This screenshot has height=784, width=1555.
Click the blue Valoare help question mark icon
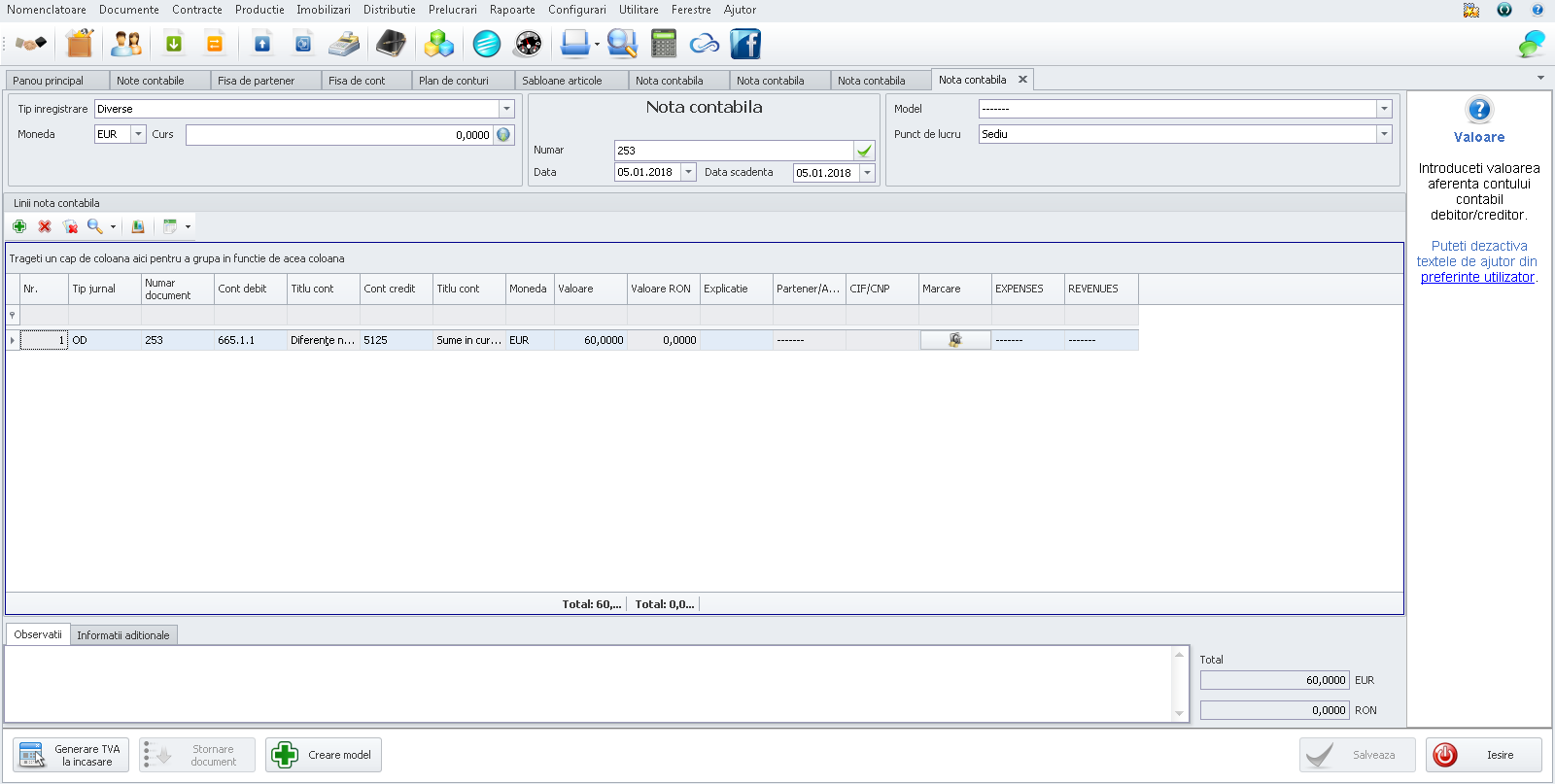point(1479,110)
